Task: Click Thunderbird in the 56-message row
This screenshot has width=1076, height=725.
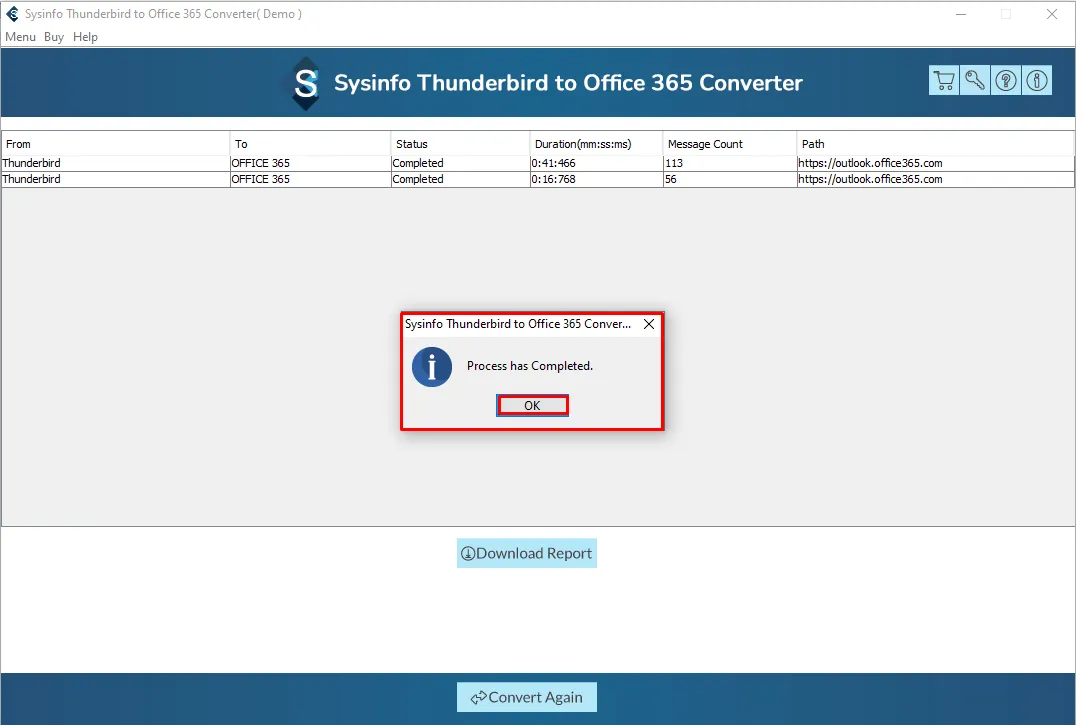Action: 116,179
